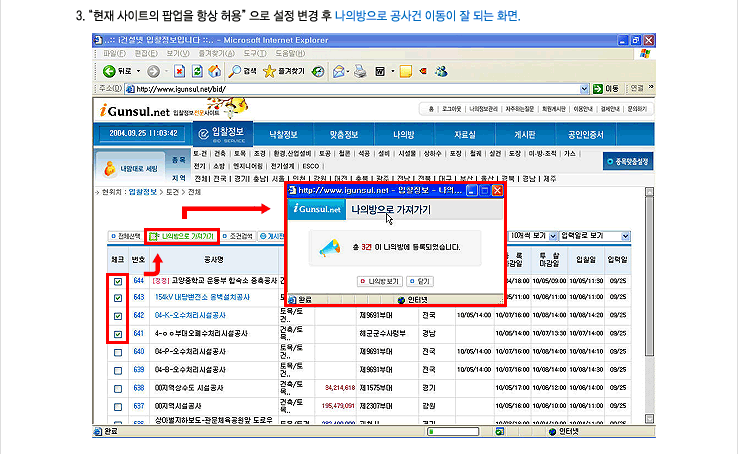Click iGunsul.net logo inside popup window
The image size is (738, 454).
point(317,209)
